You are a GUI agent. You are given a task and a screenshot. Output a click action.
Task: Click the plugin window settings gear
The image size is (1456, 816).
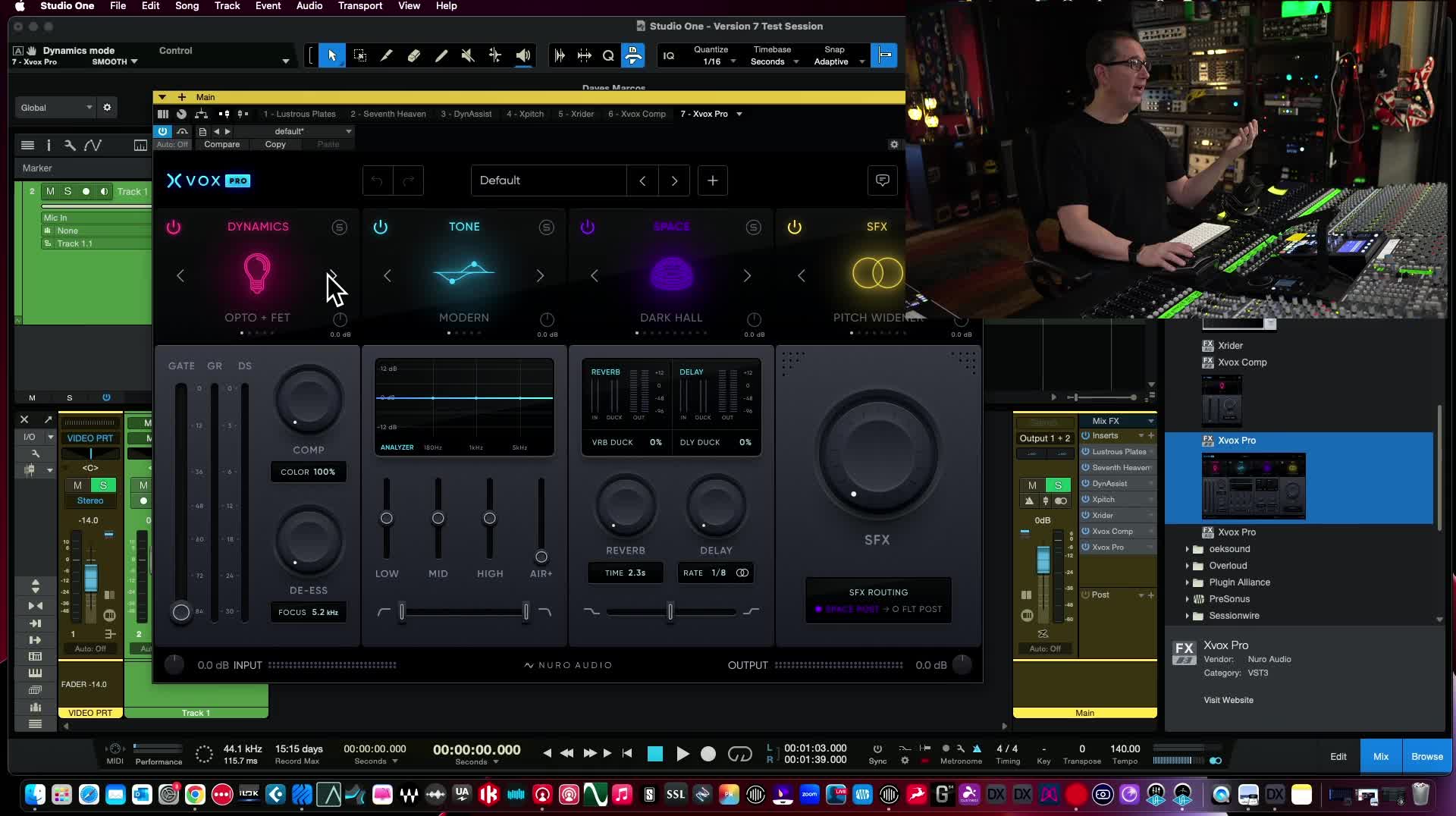point(894,144)
